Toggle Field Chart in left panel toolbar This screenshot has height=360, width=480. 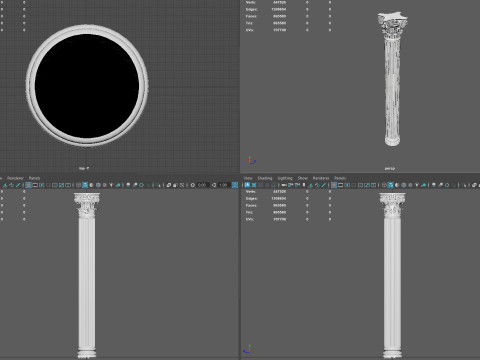pos(55,185)
